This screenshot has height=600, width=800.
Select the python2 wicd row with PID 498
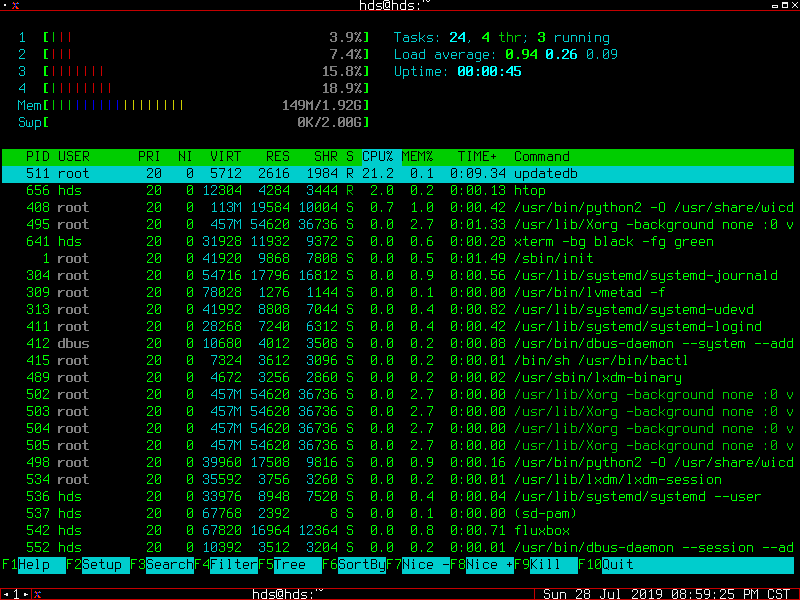coord(398,463)
